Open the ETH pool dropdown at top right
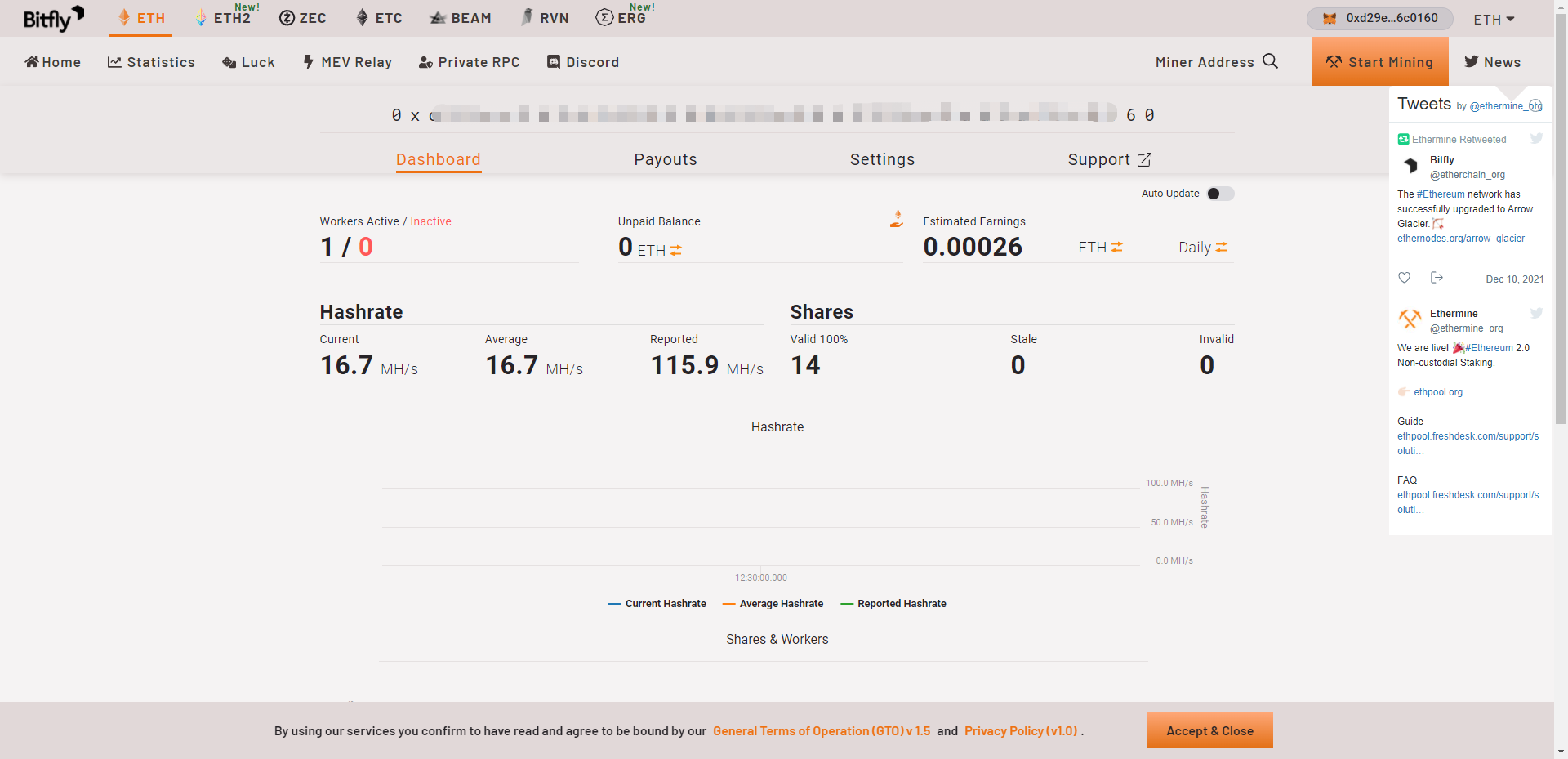 [1494, 19]
